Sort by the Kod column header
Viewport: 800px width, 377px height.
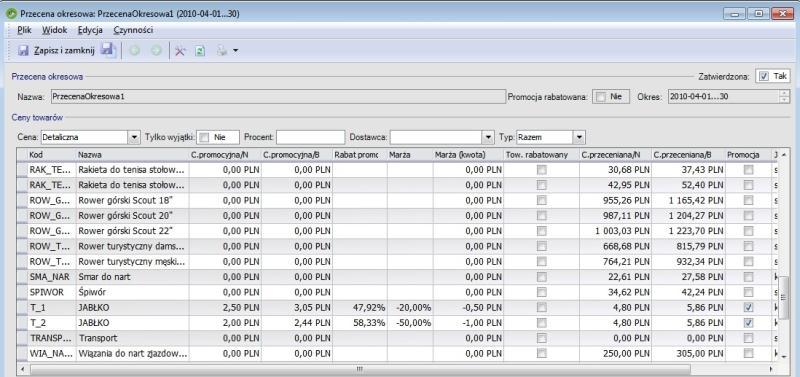coord(51,155)
